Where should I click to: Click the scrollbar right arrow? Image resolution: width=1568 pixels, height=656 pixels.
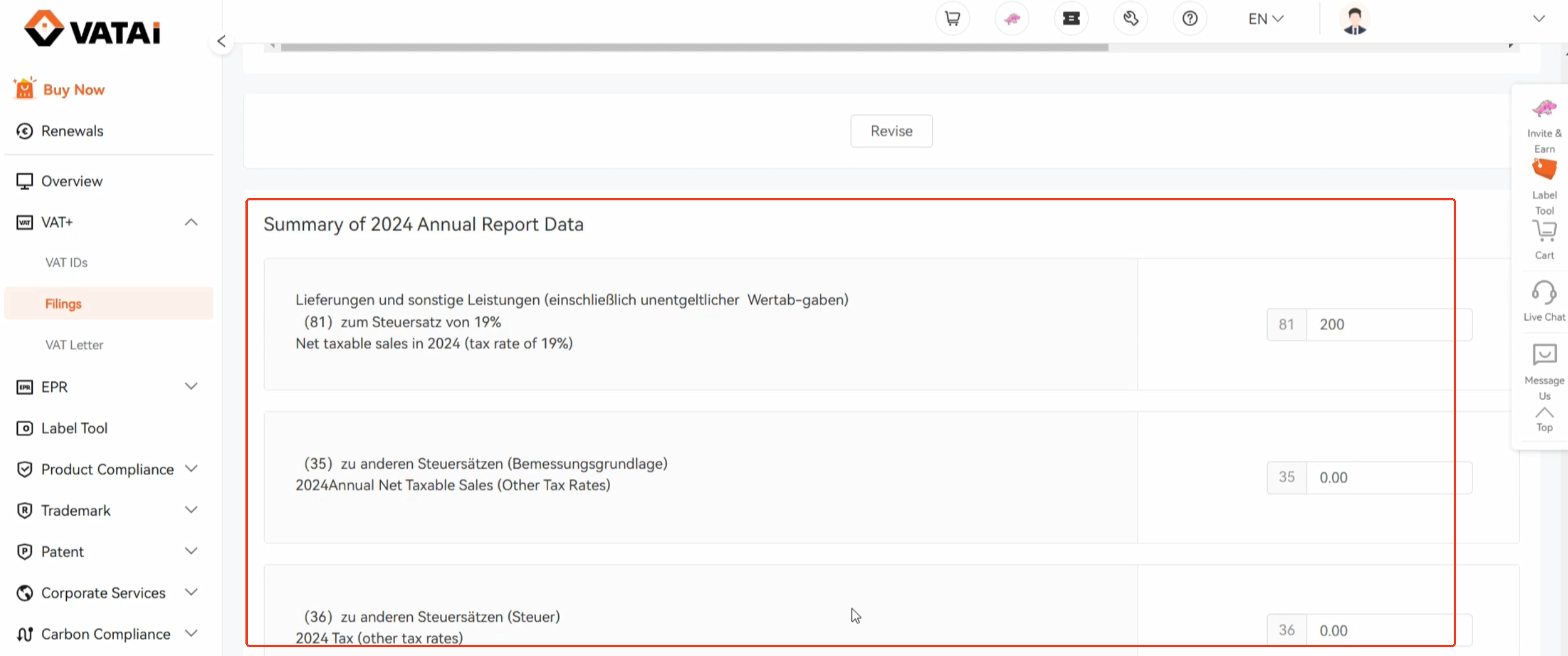click(1511, 46)
